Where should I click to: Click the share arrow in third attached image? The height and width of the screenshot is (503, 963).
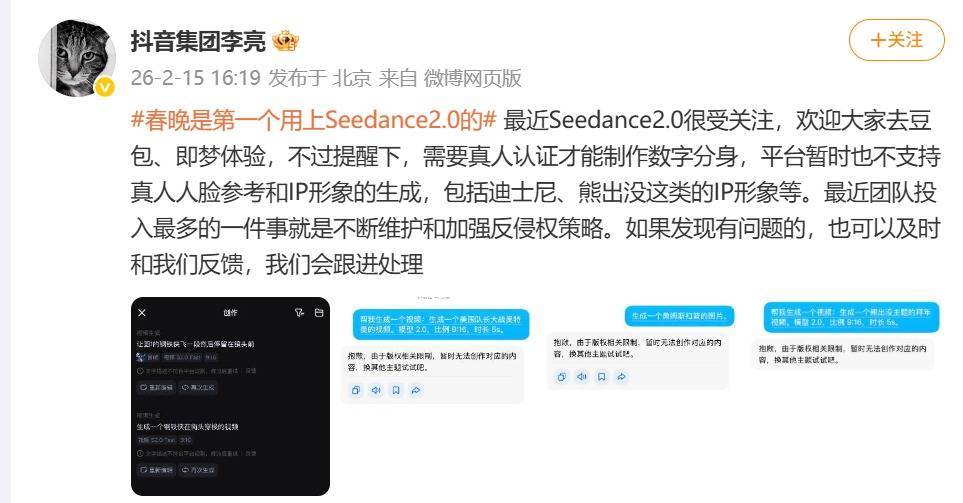click(622, 376)
